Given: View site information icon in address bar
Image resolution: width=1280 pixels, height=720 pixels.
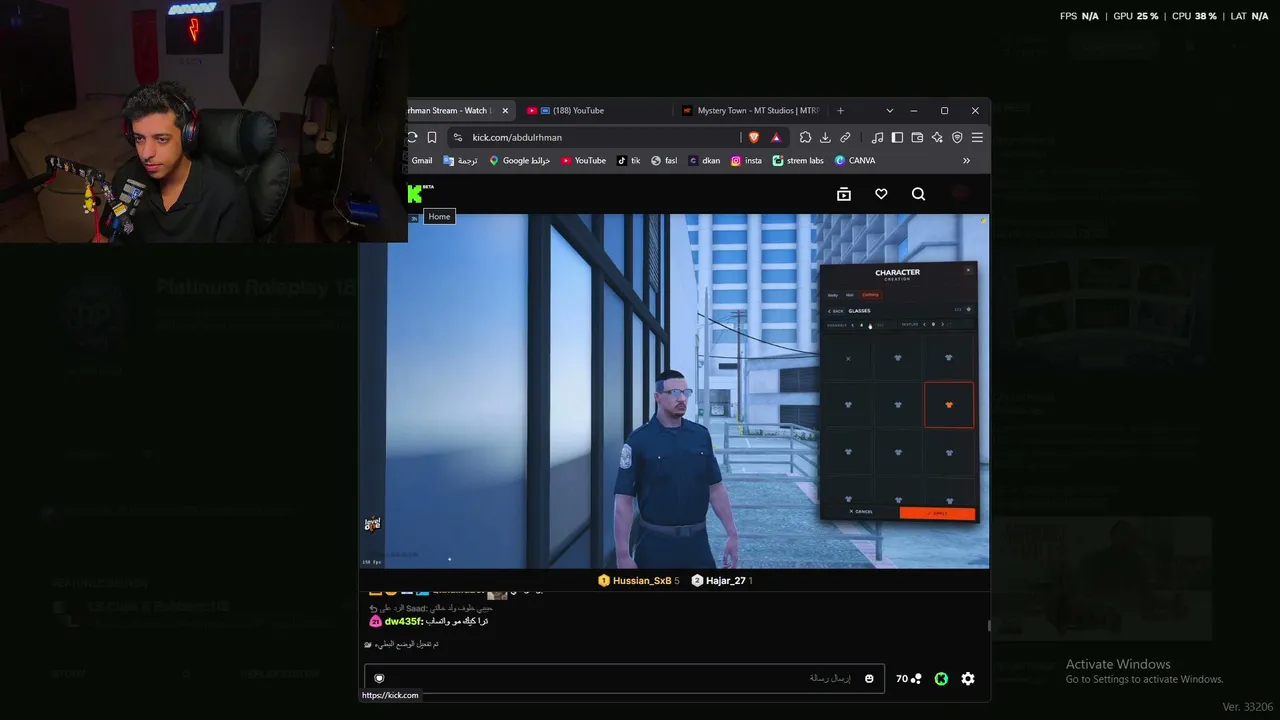Looking at the screenshot, I should (x=458, y=137).
